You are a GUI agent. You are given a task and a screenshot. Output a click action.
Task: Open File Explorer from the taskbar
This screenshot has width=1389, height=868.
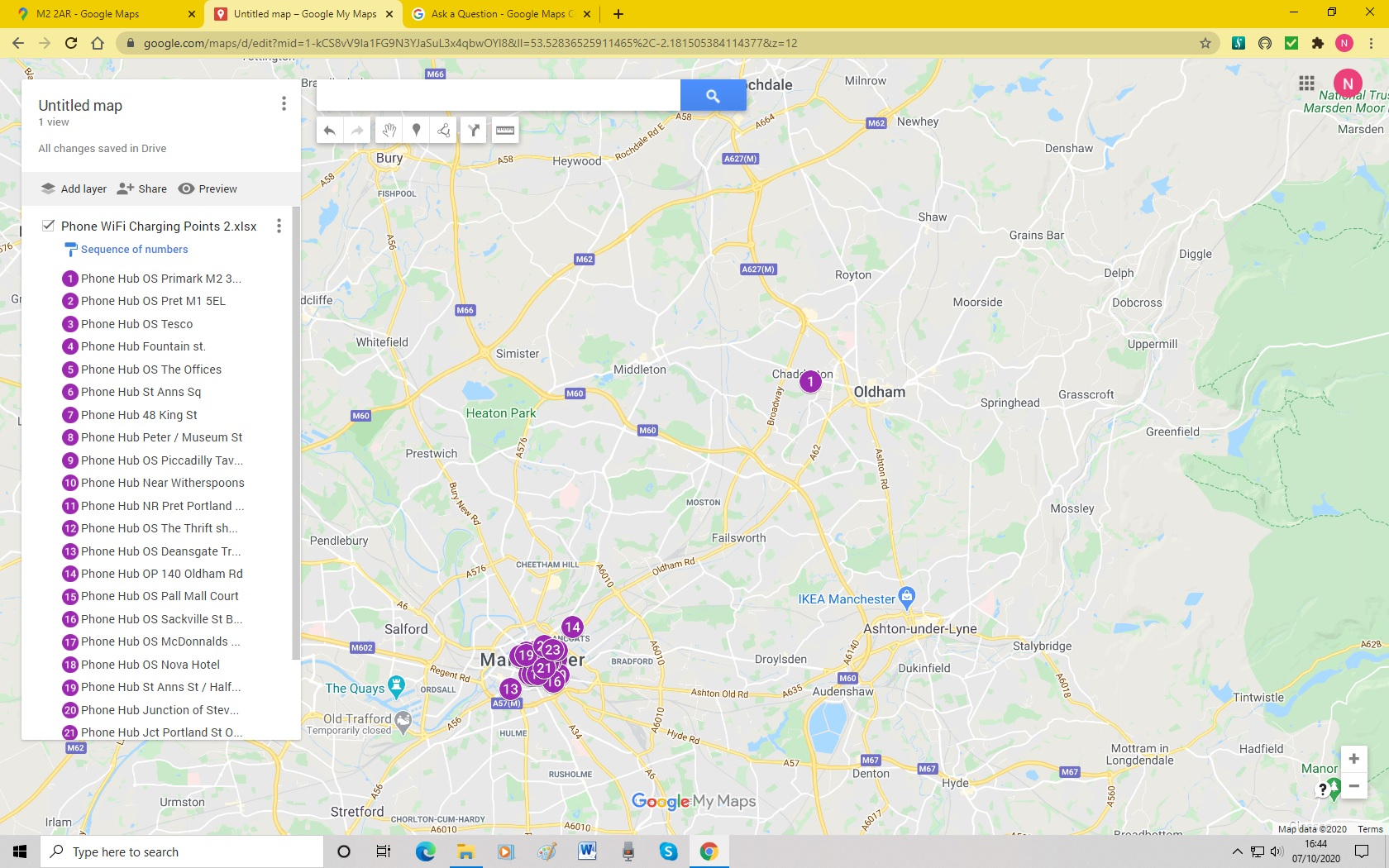[465, 851]
